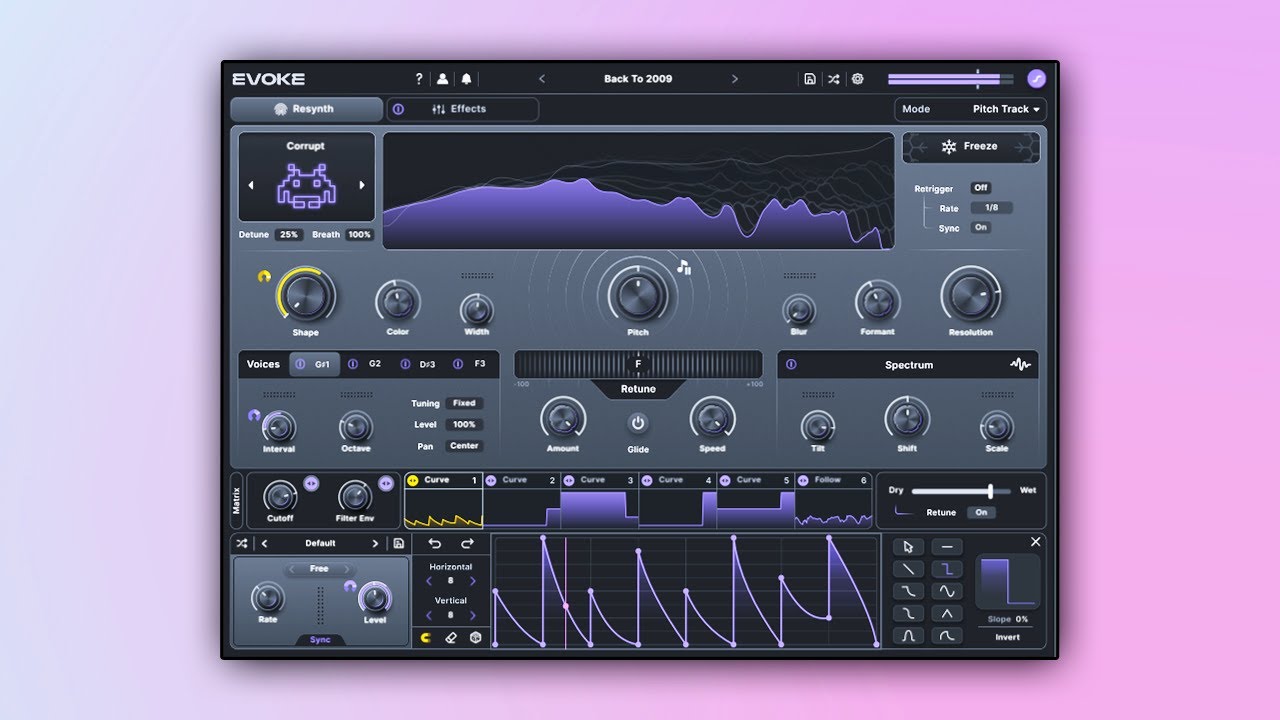
Task: Select the step-down curve shape highlighted in purple
Action: 946,569
